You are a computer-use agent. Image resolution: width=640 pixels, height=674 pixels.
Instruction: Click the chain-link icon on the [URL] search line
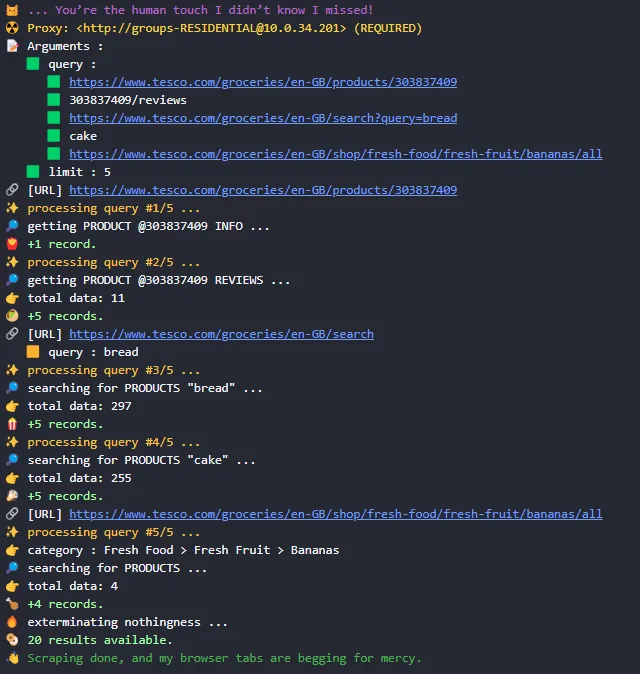[x=12, y=334]
